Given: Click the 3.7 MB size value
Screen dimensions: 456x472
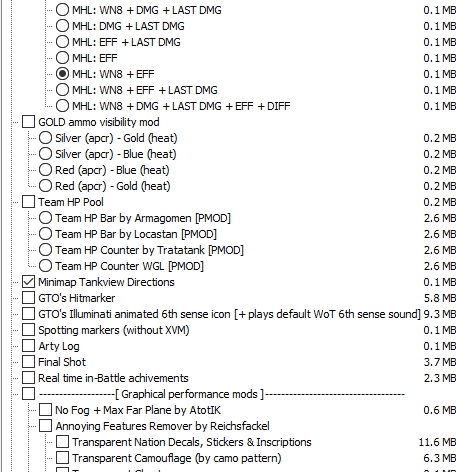Looking at the screenshot, I should pyautogui.click(x=440, y=362).
